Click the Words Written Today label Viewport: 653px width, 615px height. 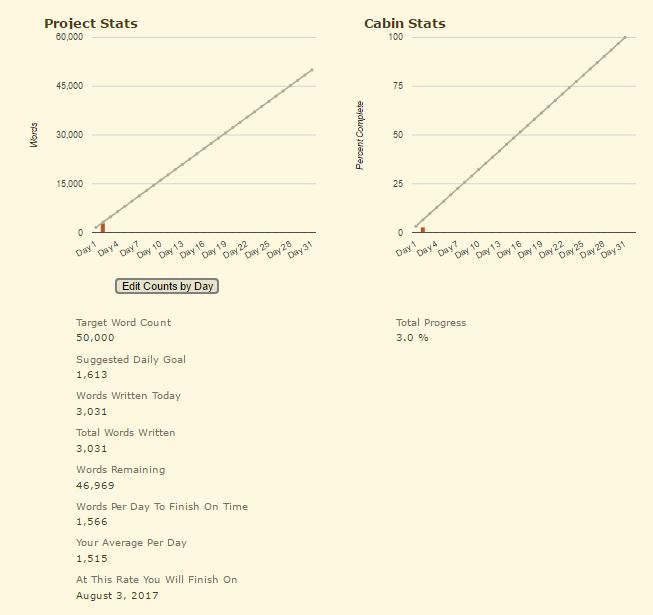pyautogui.click(x=128, y=396)
